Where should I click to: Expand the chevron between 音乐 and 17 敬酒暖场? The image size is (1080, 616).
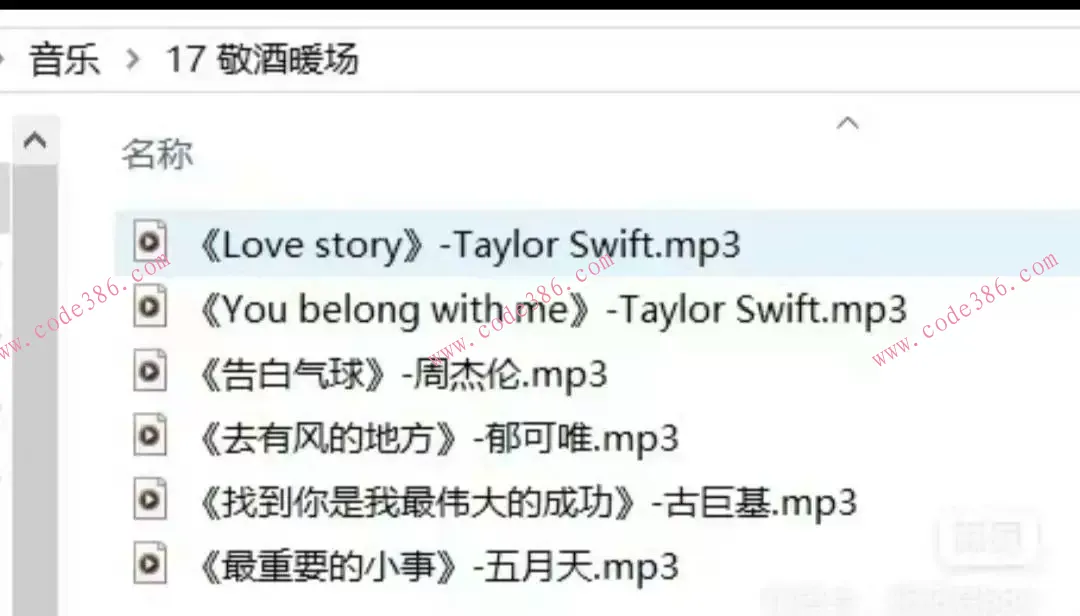pyautogui.click(x=133, y=59)
